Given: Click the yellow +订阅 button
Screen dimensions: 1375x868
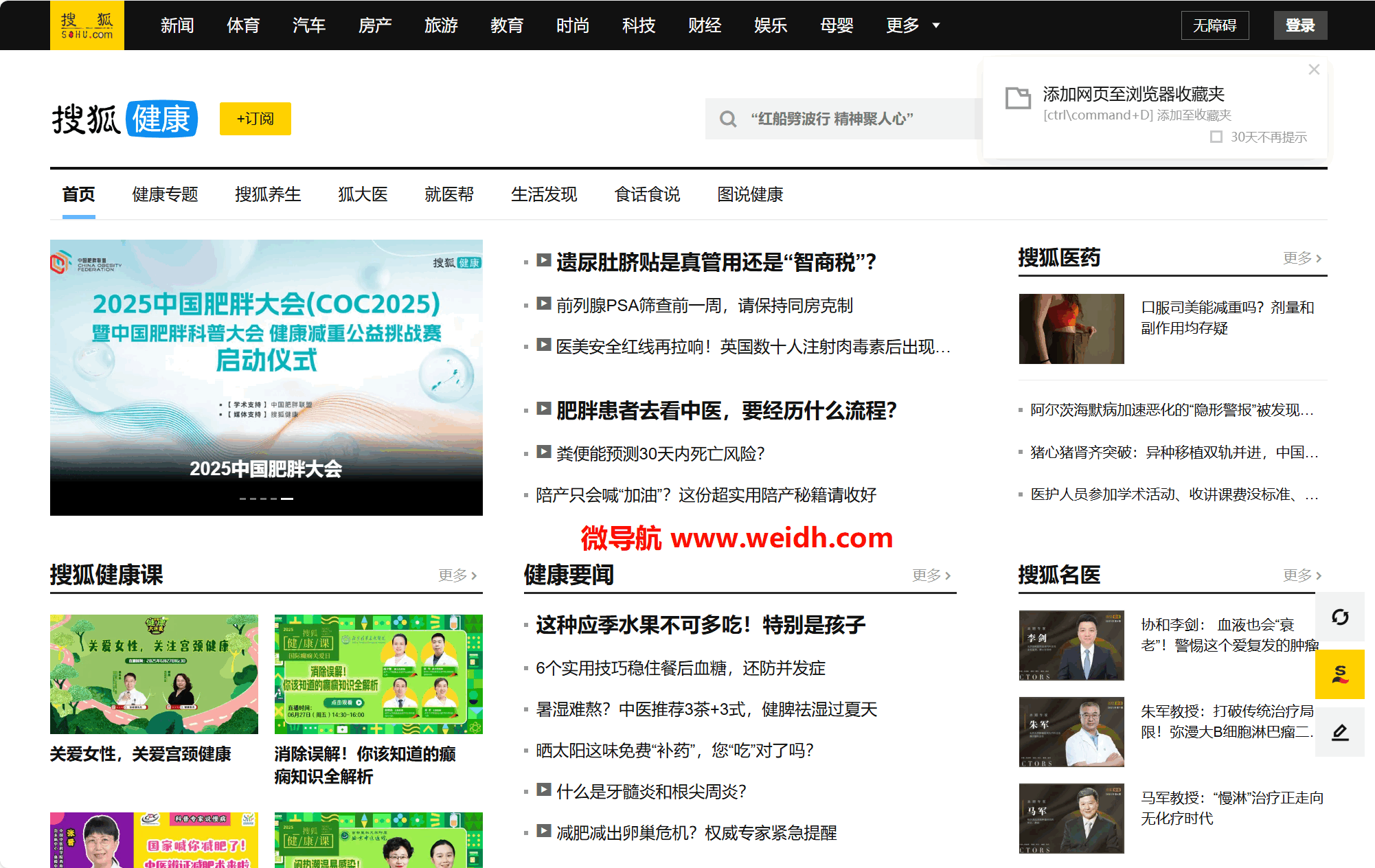Looking at the screenshot, I should click(255, 119).
